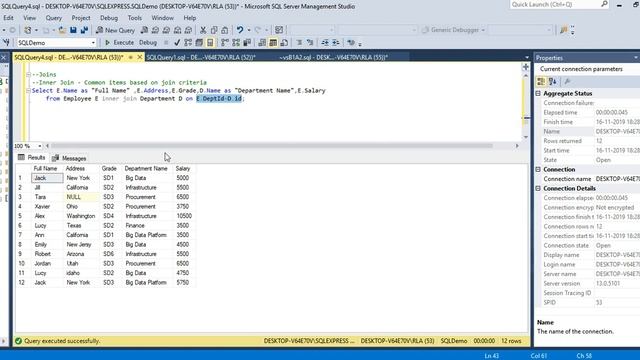Toggle Include Client Statistics
The image size is (640, 360).
247,42
